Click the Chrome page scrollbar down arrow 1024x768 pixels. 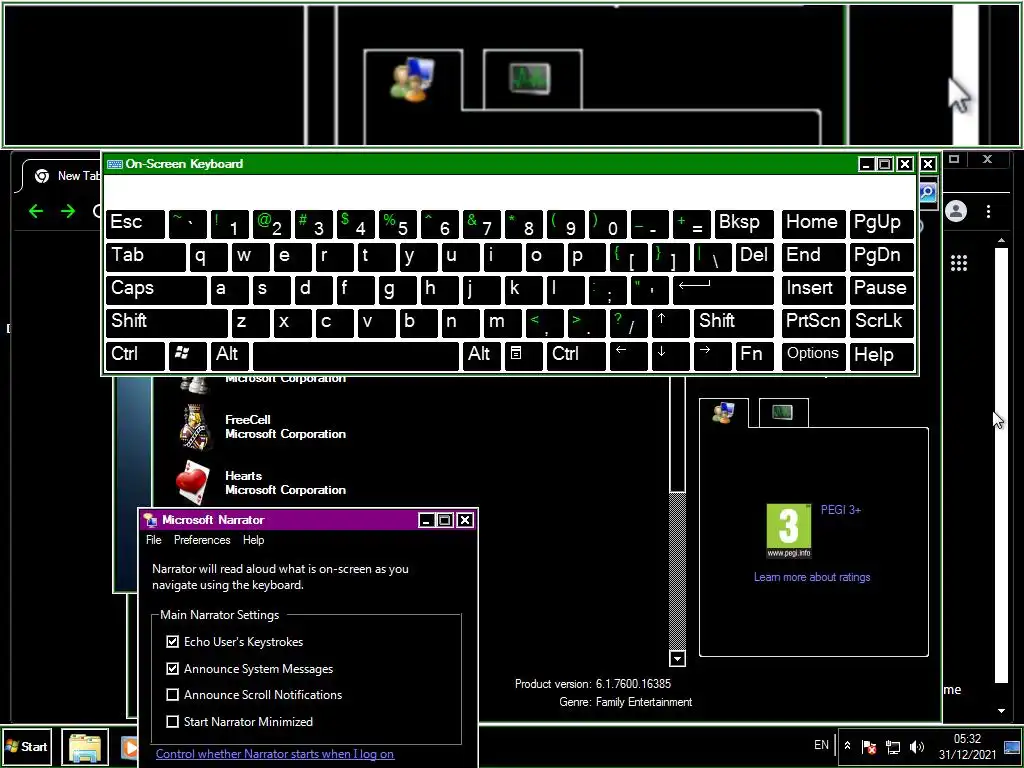pyautogui.click(x=1001, y=711)
